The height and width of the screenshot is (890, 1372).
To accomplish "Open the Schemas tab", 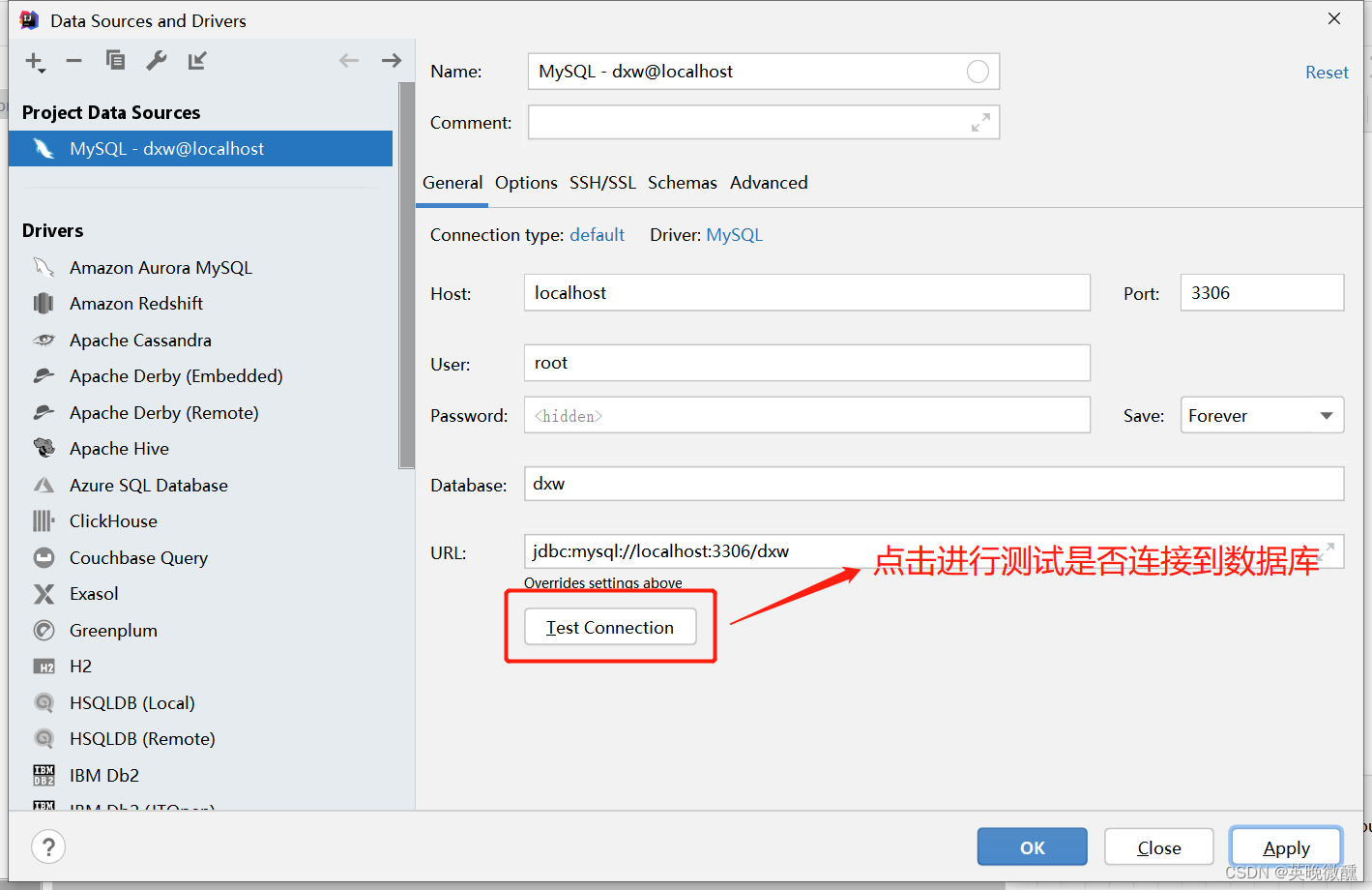I will pyautogui.click(x=683, y=183).
